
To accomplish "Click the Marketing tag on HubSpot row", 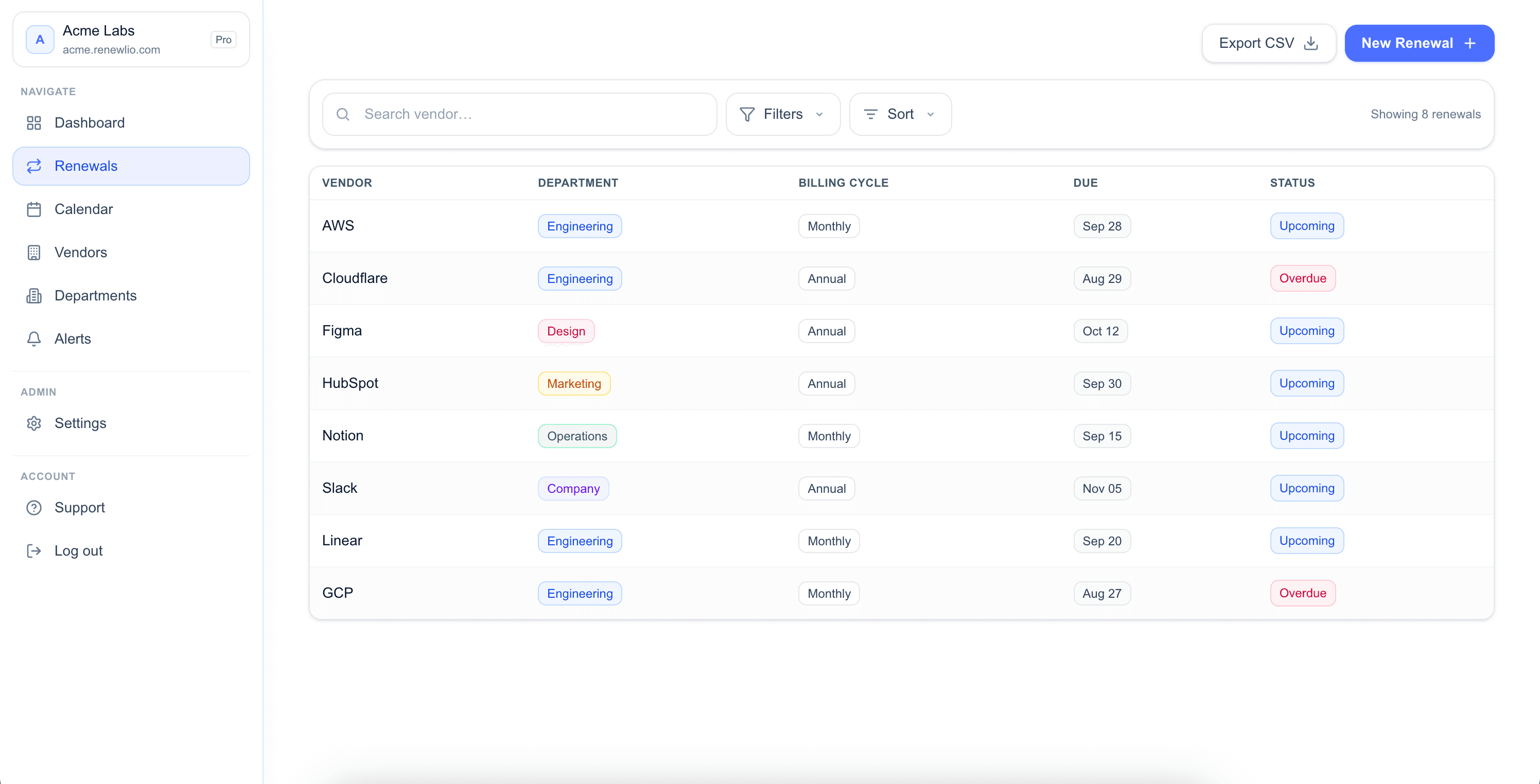I will (574, 384).
